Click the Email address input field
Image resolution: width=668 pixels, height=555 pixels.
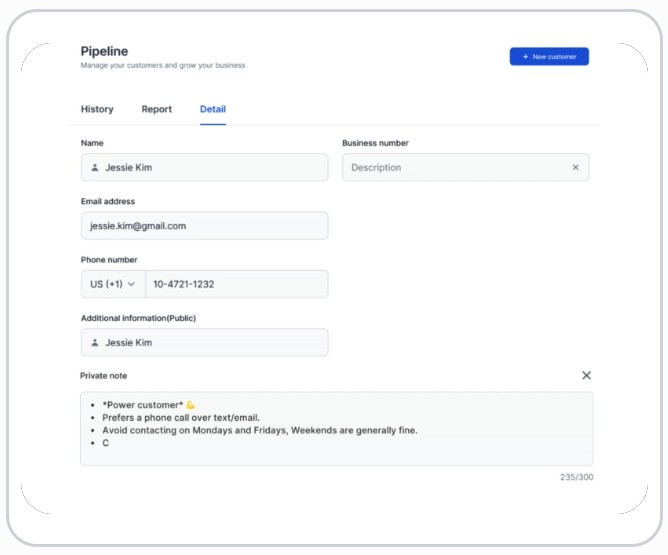(x=204, y=226)
